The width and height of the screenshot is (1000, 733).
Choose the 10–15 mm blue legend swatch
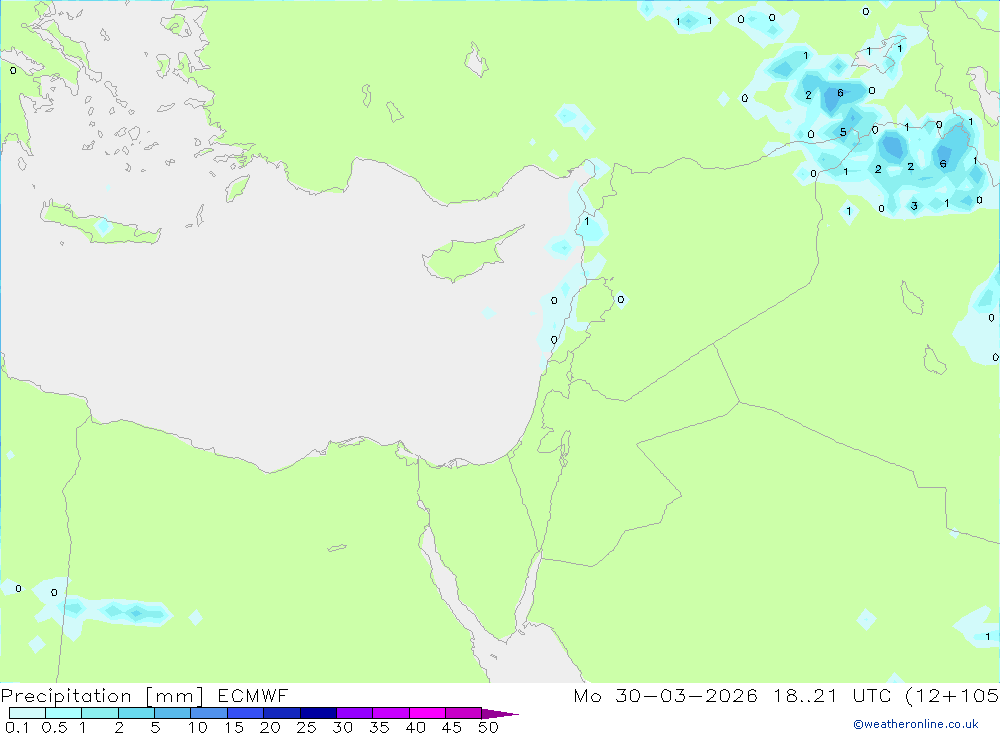tap(209, 713)
